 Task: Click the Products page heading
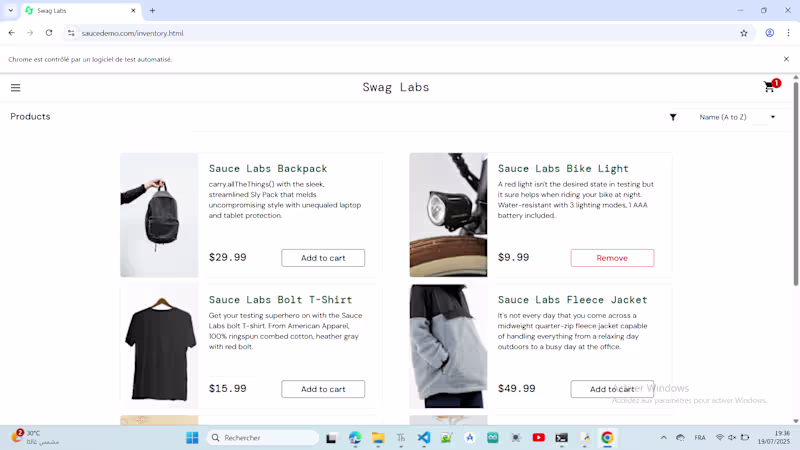pos(30,116)
